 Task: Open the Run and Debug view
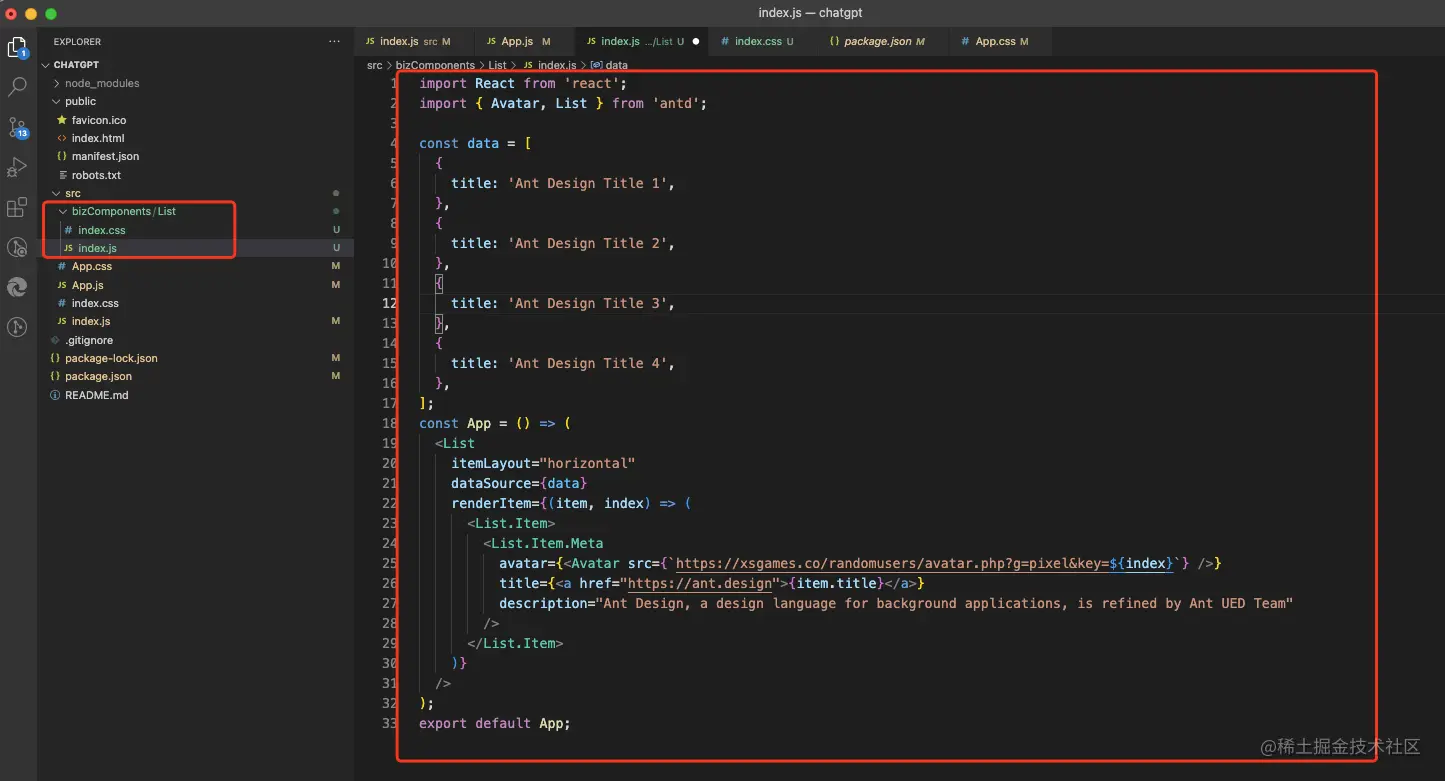tap(17, 167)
